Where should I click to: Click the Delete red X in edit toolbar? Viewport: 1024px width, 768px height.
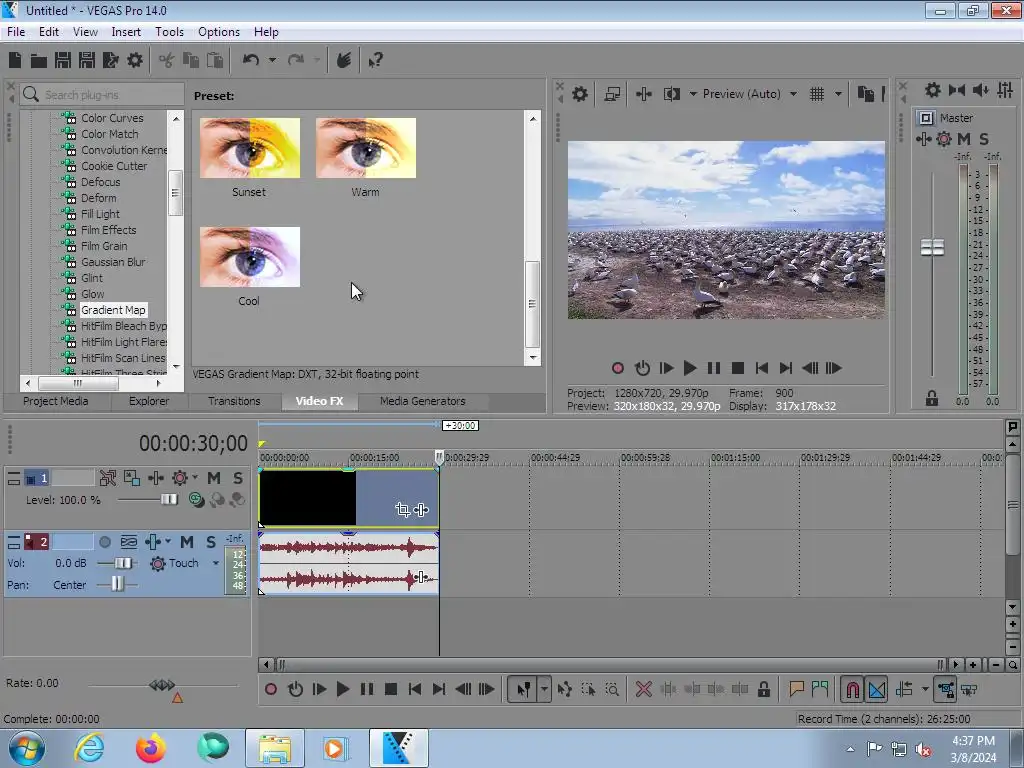(x=643, y=689)
